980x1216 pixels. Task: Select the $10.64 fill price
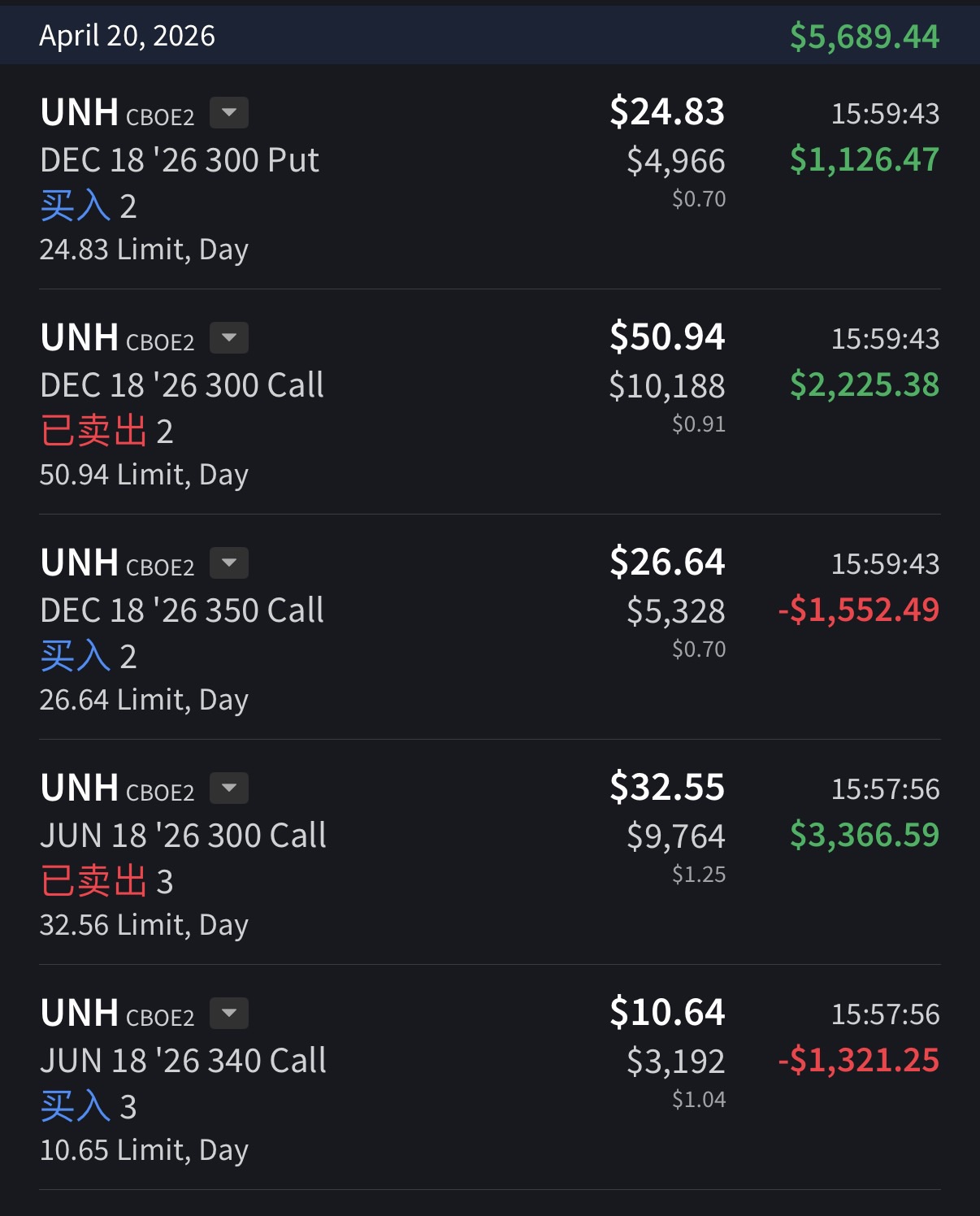click(667, 1012)
